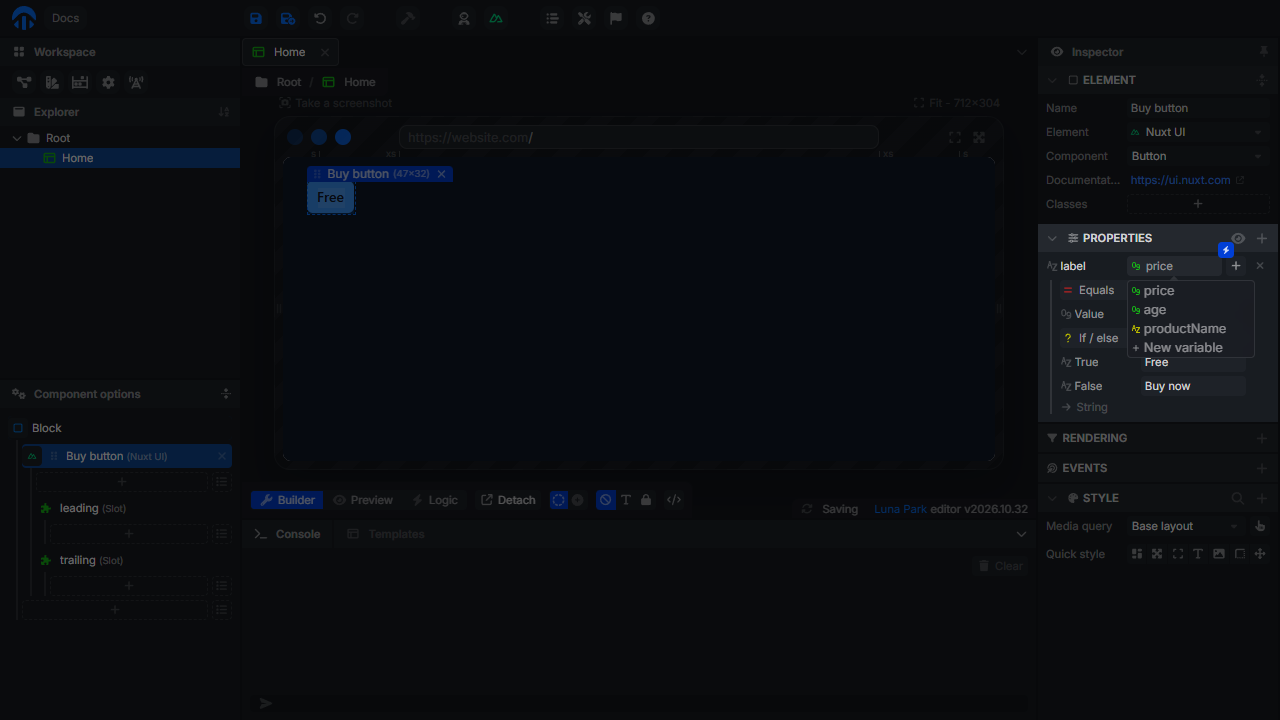Screen dimensions: 1280x720
Task: Choose New variable in the dropdown
Action: click(x=1190, y=348)
